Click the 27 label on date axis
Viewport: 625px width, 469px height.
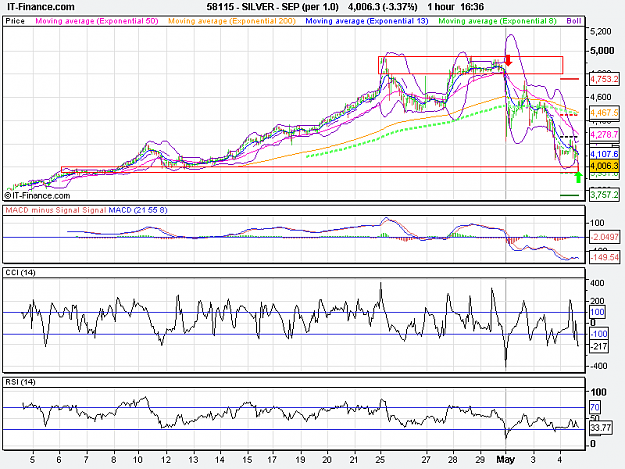click(426, 459)
